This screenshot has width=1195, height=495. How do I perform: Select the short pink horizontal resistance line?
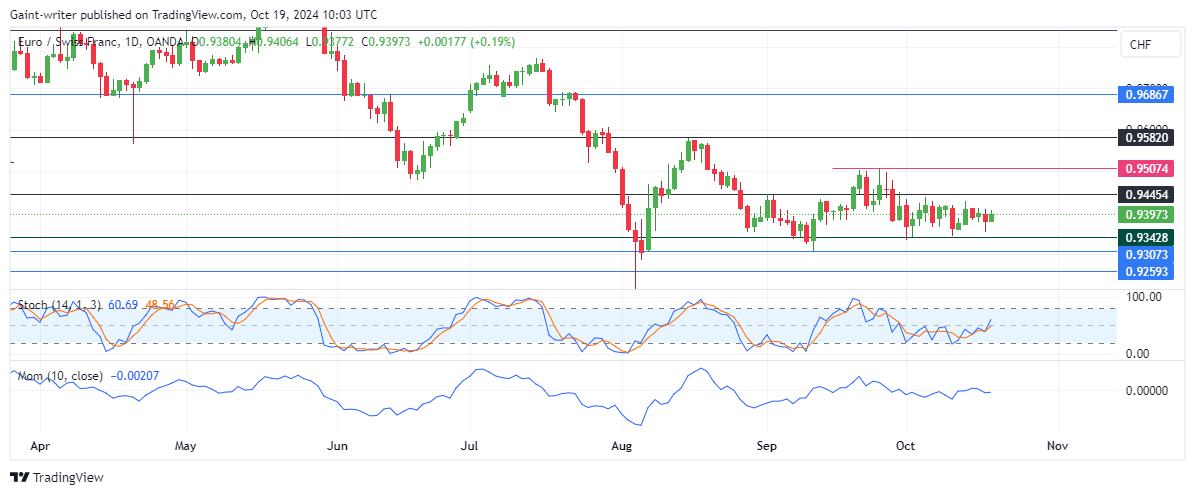coord(974,168)
